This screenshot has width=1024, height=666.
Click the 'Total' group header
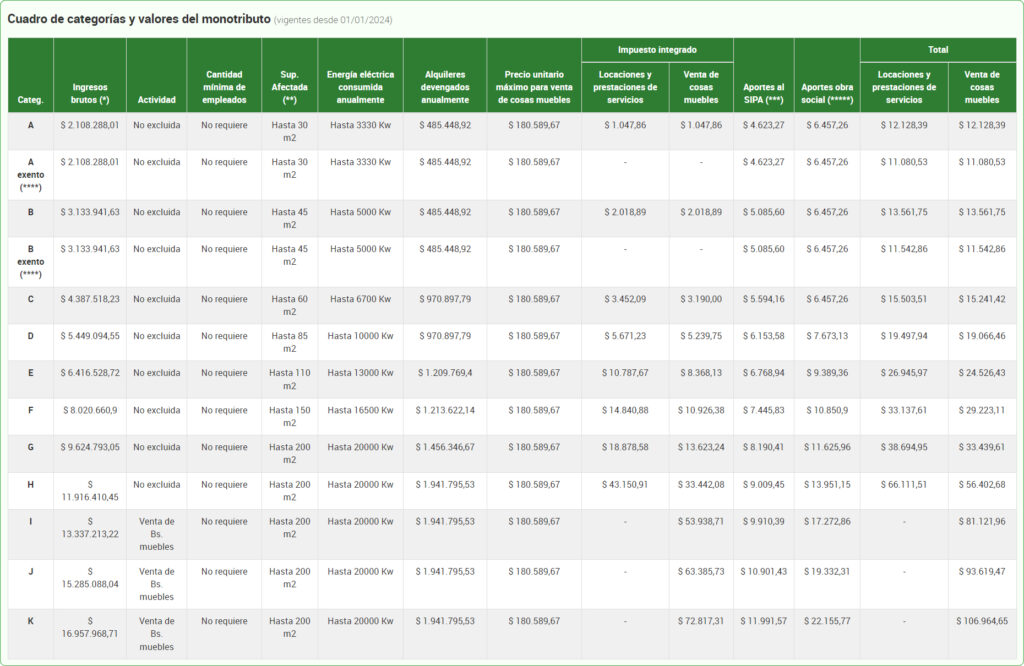point(938,50)
